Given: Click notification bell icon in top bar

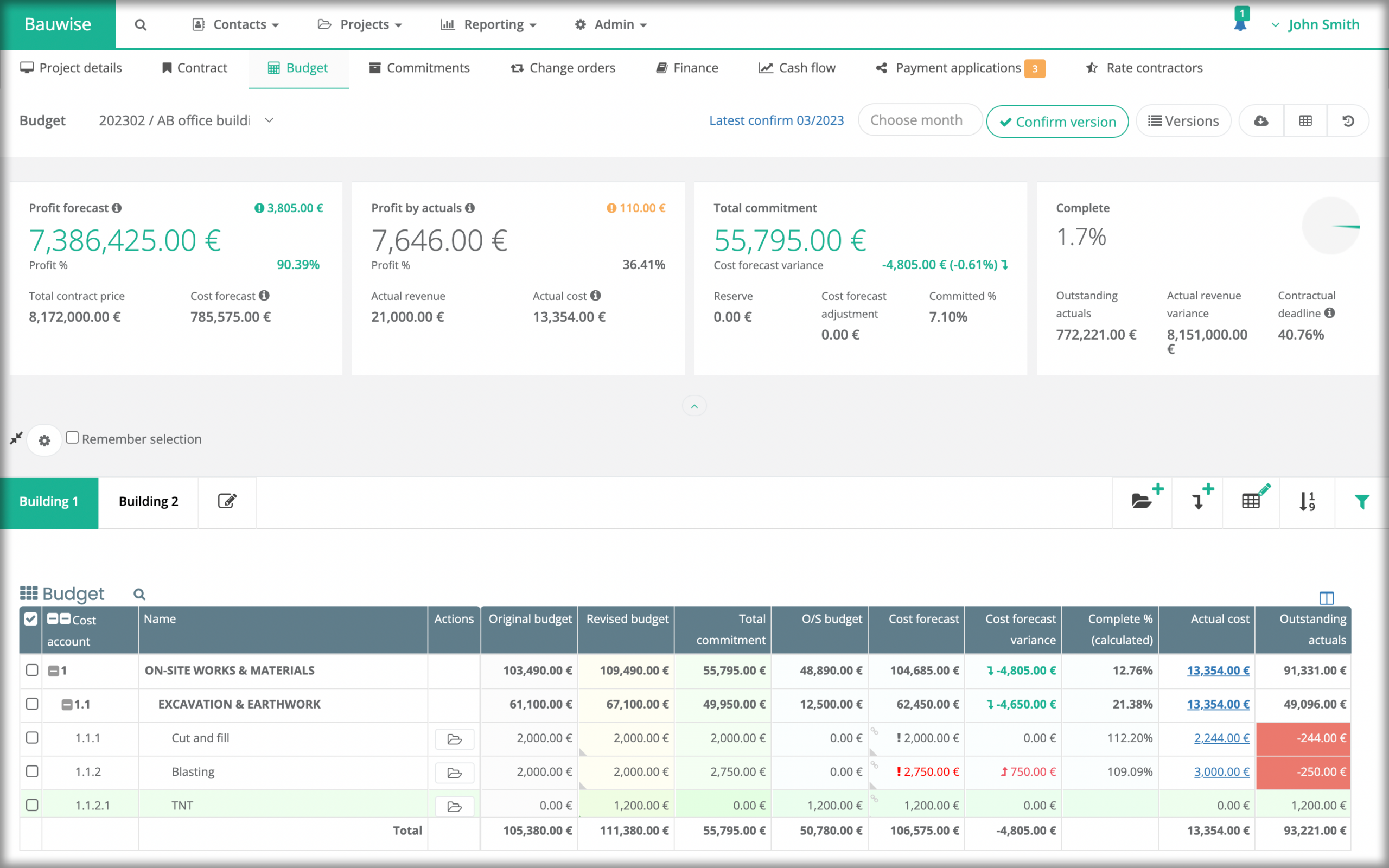Looking at the screenshot, I should [x=1239, y=24].
